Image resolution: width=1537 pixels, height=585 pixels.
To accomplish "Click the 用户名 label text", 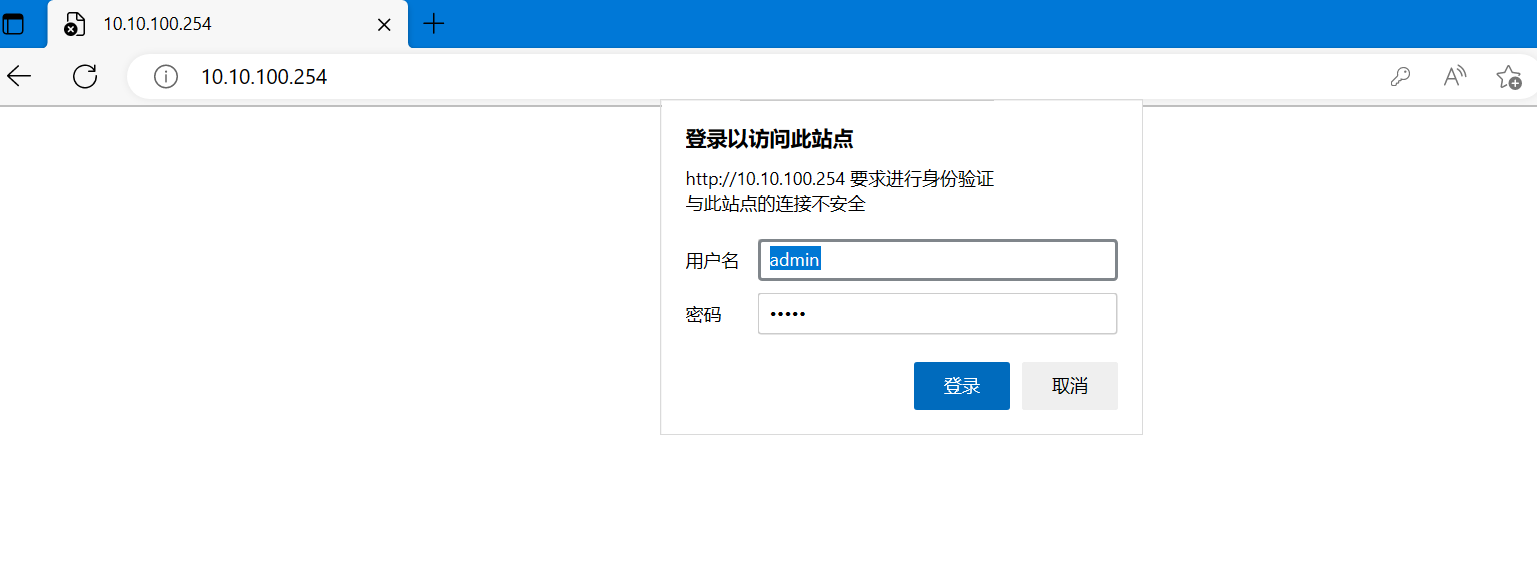I will (712, 261).
